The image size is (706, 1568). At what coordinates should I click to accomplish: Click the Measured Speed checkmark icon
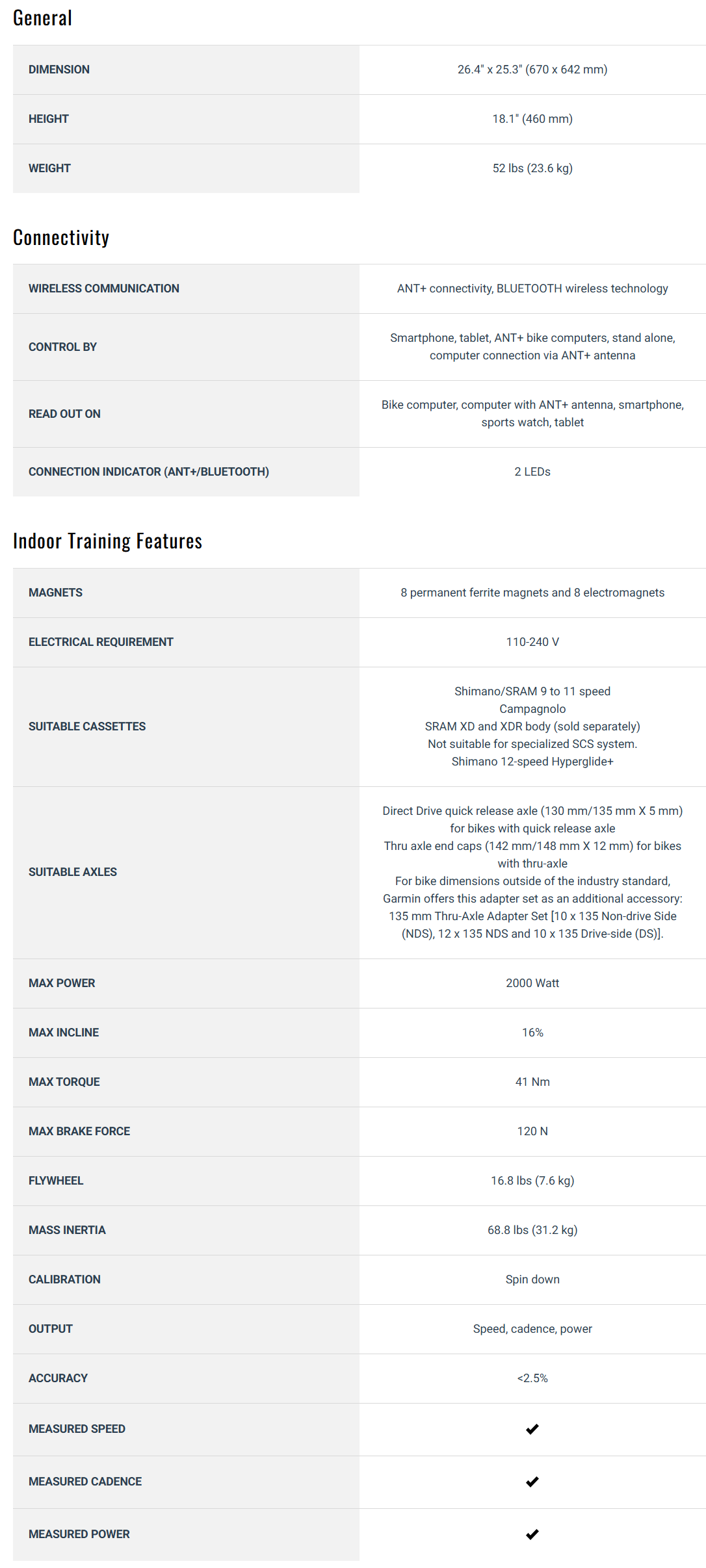[532, 1429]
